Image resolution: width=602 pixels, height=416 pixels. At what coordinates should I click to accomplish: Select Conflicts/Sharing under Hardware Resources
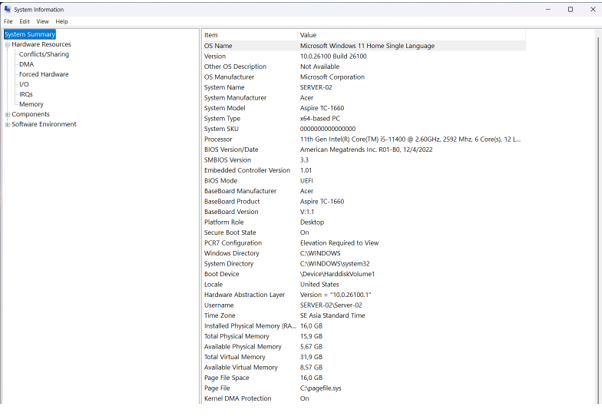pos(44,54)
